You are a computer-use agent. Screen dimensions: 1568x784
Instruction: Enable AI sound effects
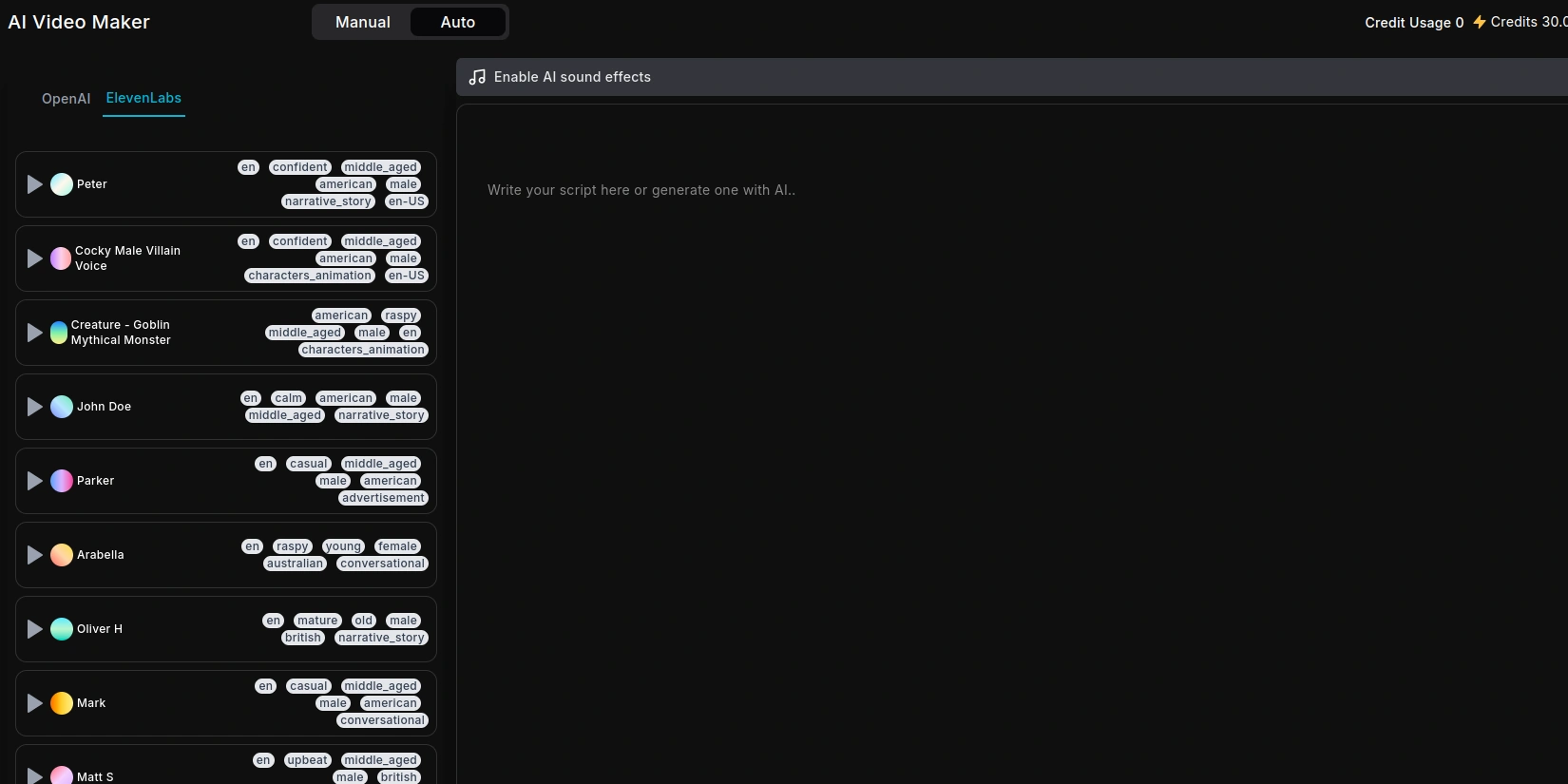click(x=572, y=77)
